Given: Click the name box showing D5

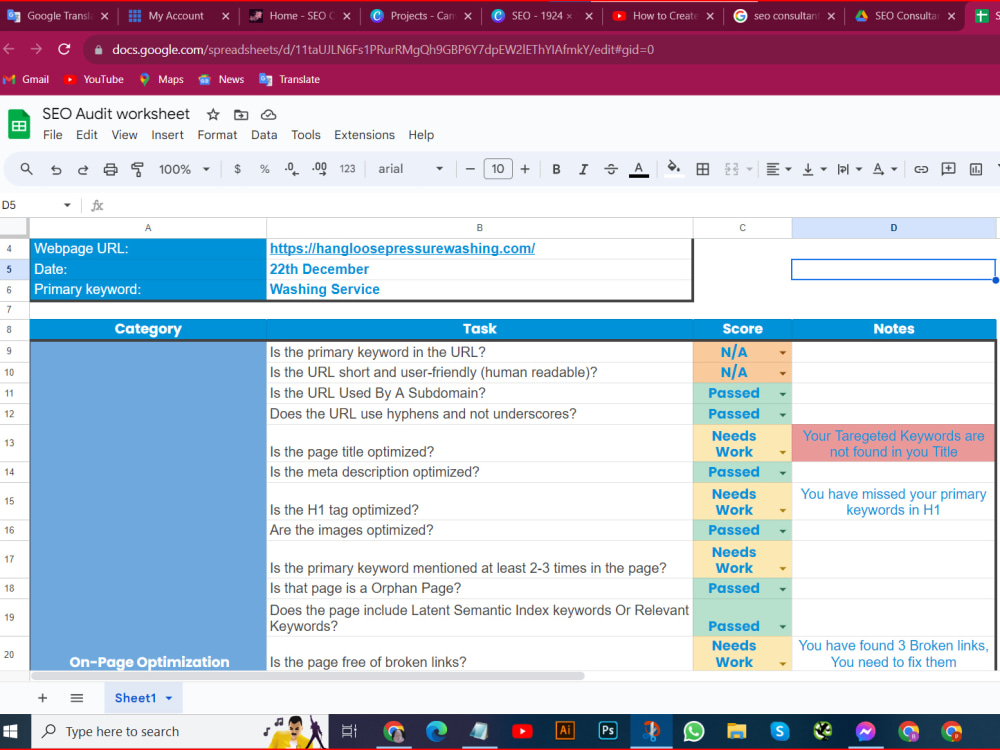Looking at the screenshot, I should (36, 205).
